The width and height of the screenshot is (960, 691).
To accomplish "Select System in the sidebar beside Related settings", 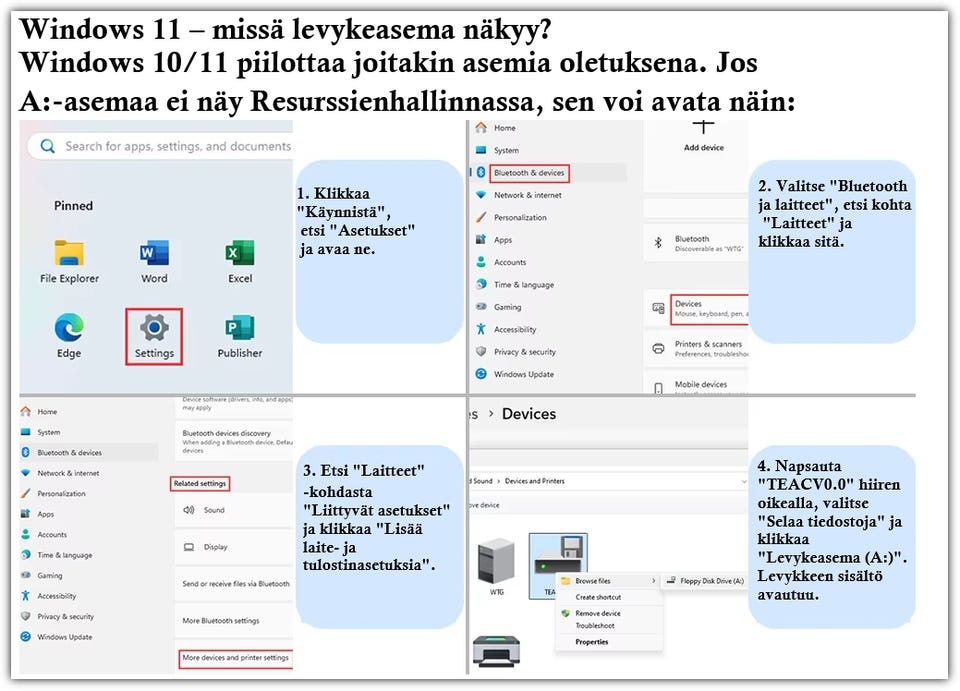I will pos(48,432).
